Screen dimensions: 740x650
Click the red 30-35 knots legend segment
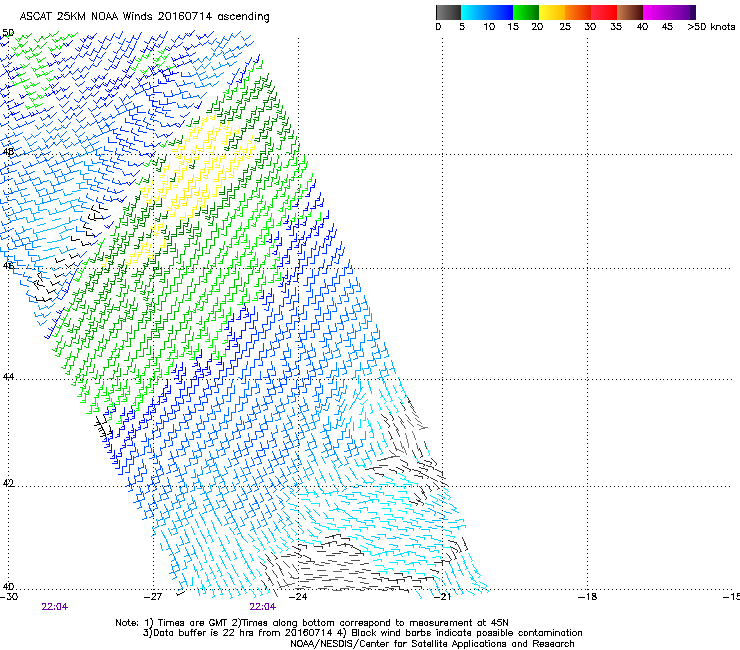click(x=604, y=12)
